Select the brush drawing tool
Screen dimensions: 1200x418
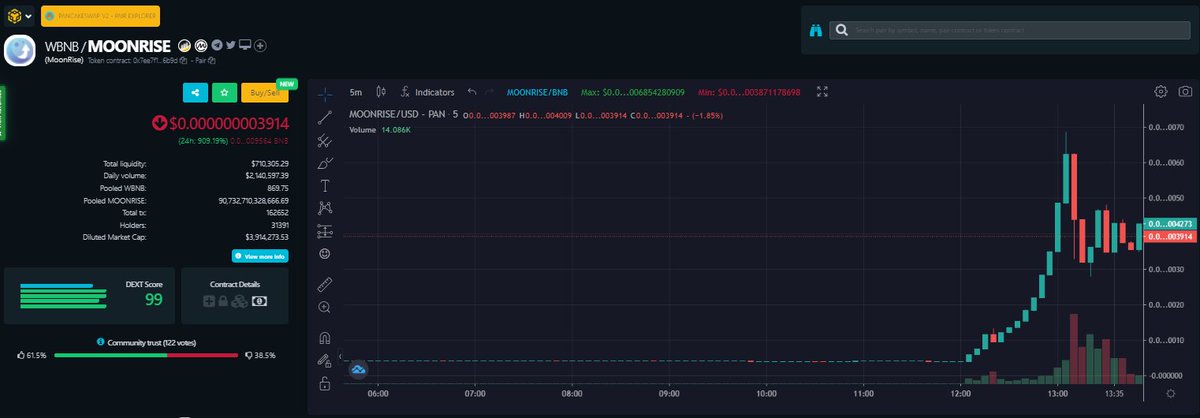coord(325,163)
